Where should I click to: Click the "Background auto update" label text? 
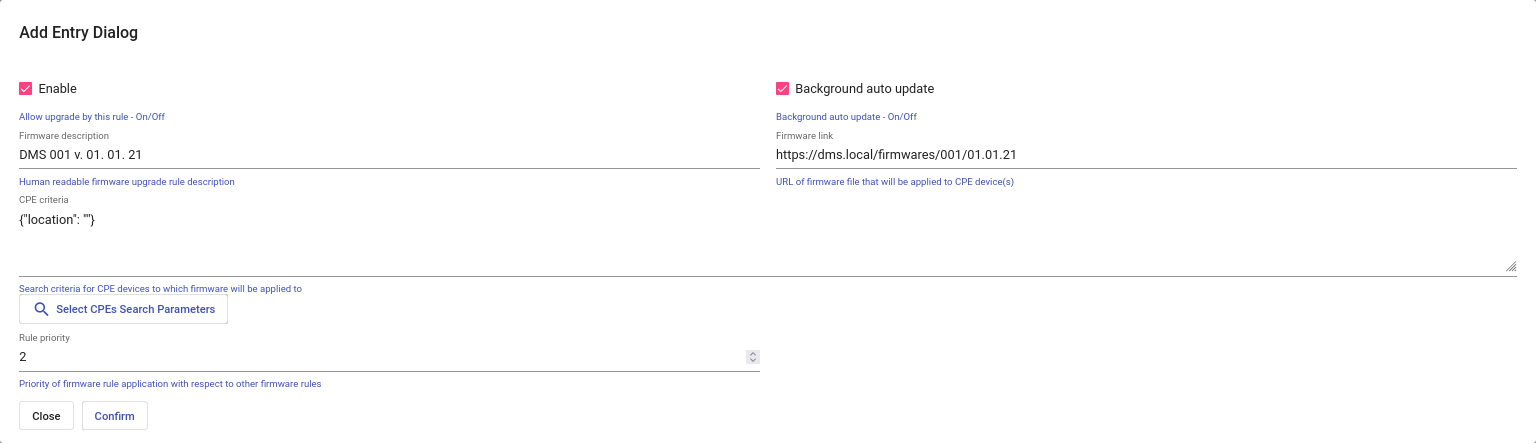(x=864, y=89)
